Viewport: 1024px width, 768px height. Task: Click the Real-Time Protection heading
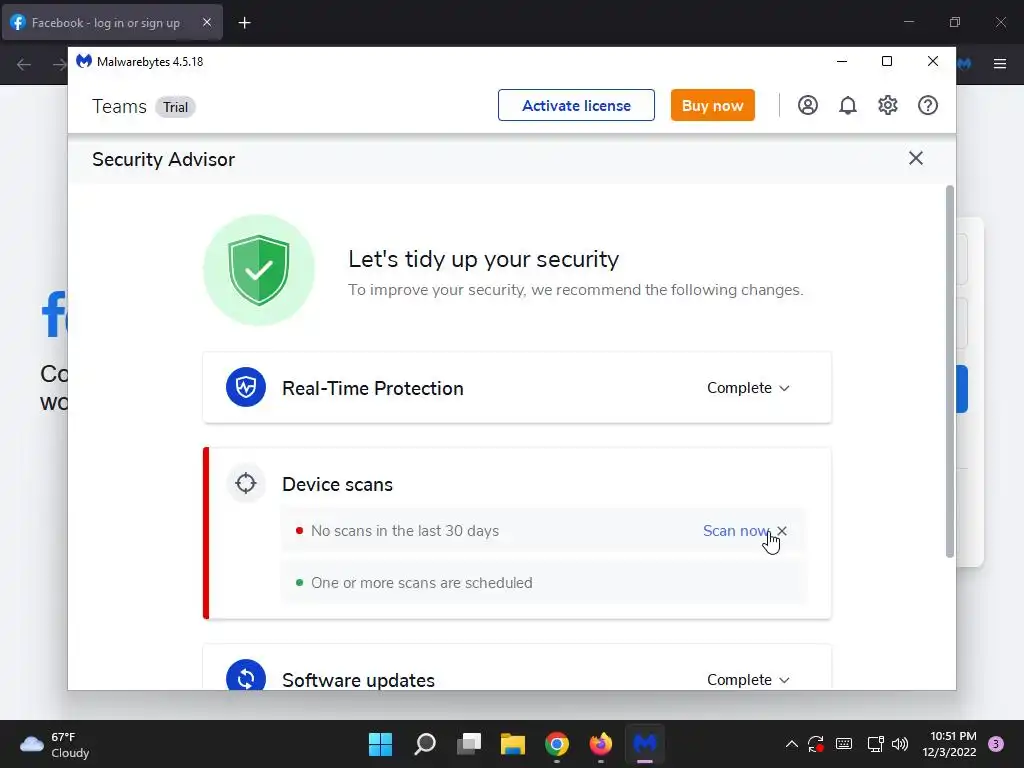pyautogui.click(x=373, y=389)
